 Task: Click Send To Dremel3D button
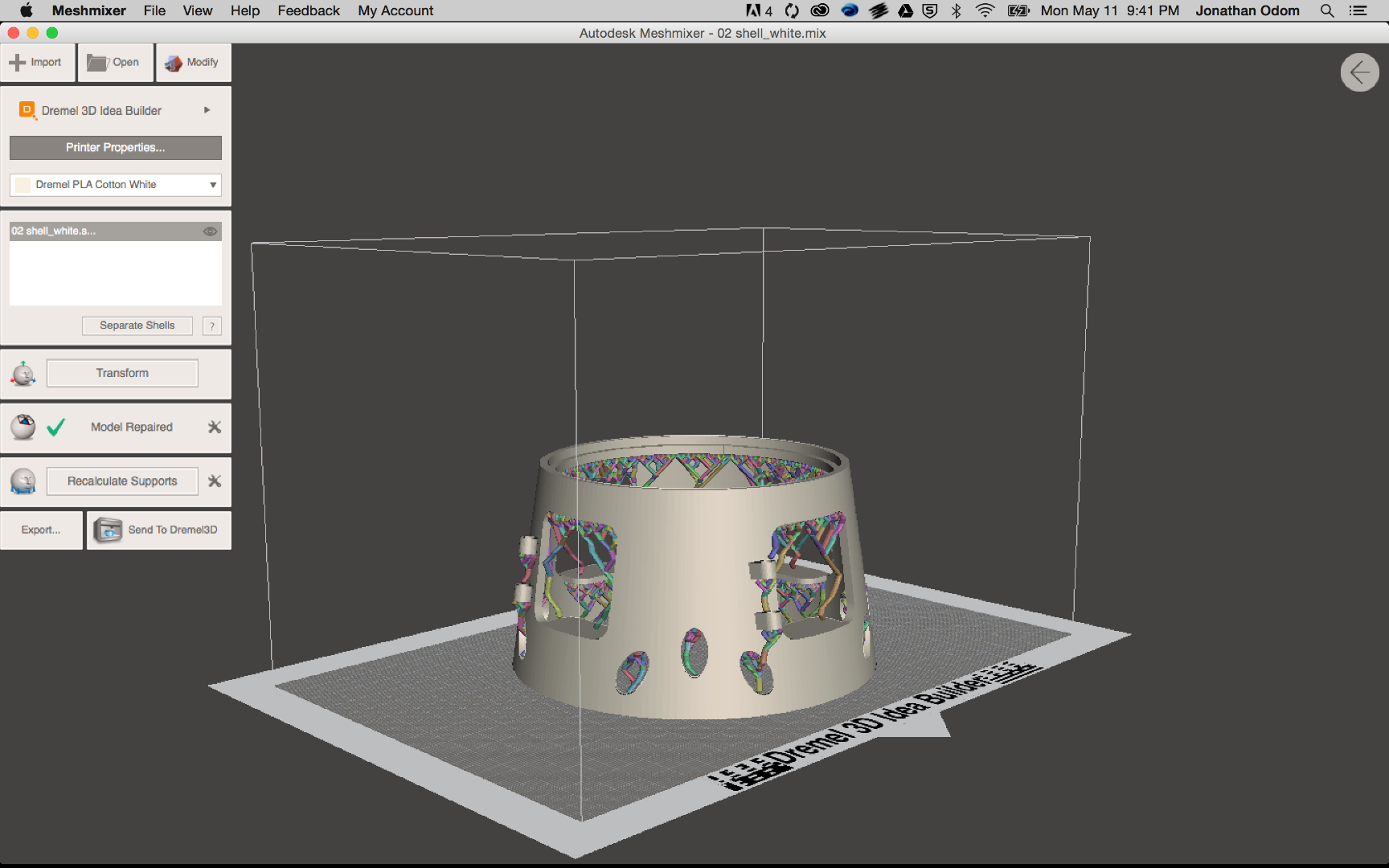(x=159, y=530)
